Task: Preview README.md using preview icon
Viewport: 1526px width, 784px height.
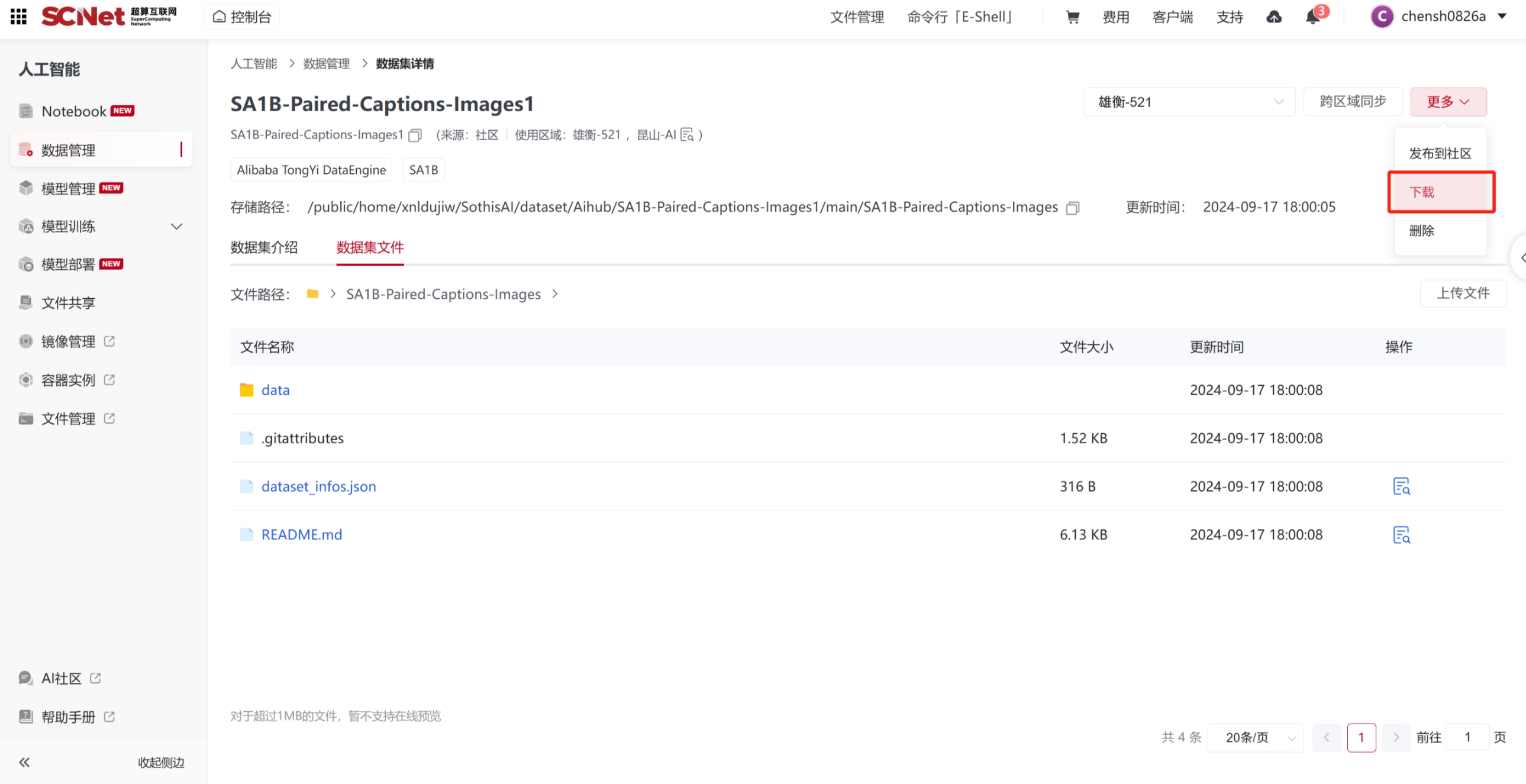Action: pyautogui.click(x=1401, y=534)
